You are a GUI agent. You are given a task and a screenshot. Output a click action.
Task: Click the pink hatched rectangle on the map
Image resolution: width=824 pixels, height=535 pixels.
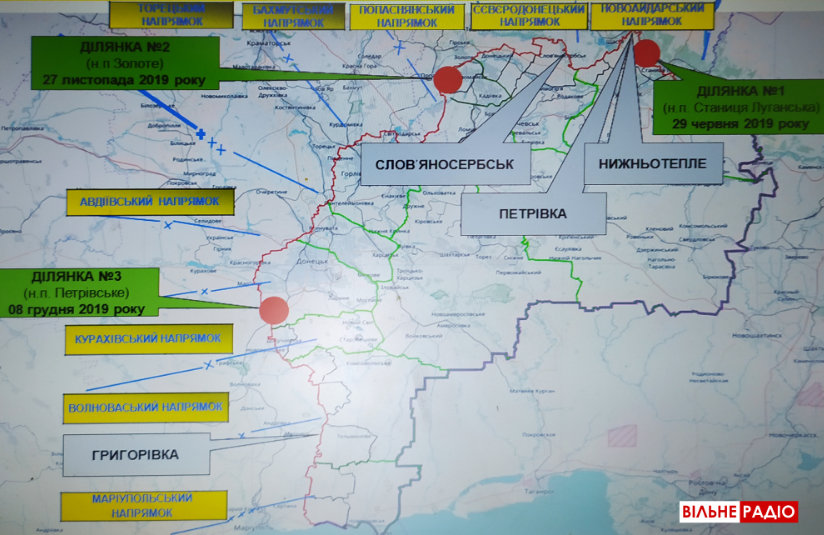click(x=623, y=435)
